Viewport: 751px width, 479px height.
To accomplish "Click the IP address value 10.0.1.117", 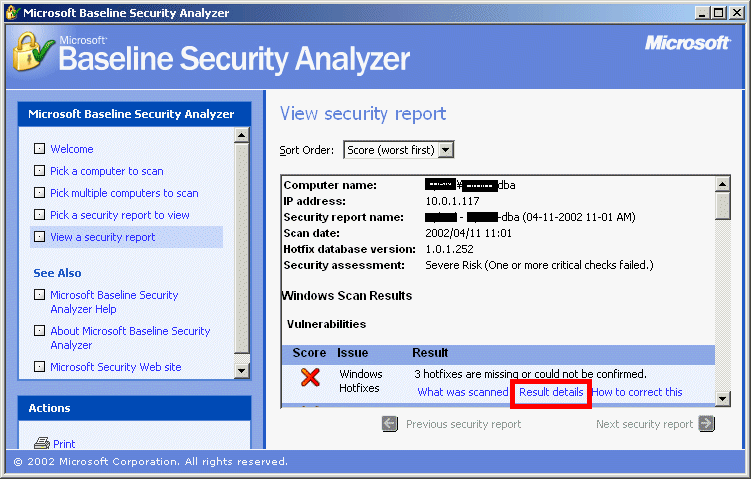I will [x=452, y=201].
